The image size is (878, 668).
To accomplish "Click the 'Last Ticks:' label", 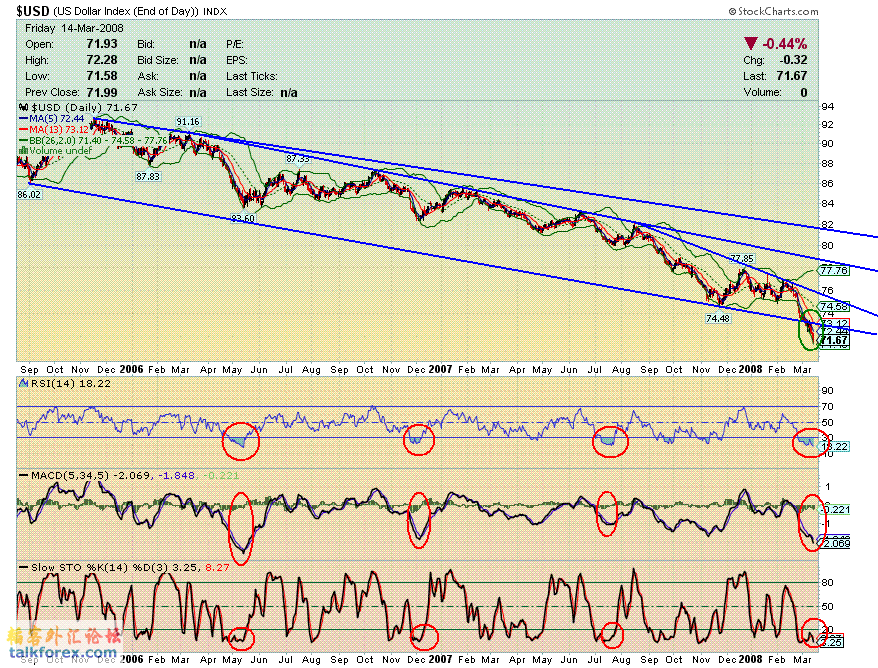I will [x=252, y=76].
